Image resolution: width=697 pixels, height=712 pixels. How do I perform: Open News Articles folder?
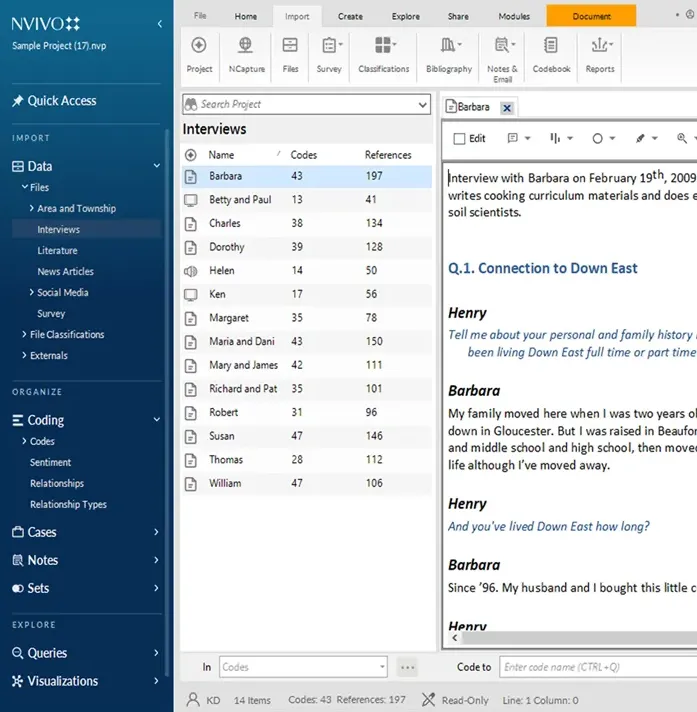point(65,271)
